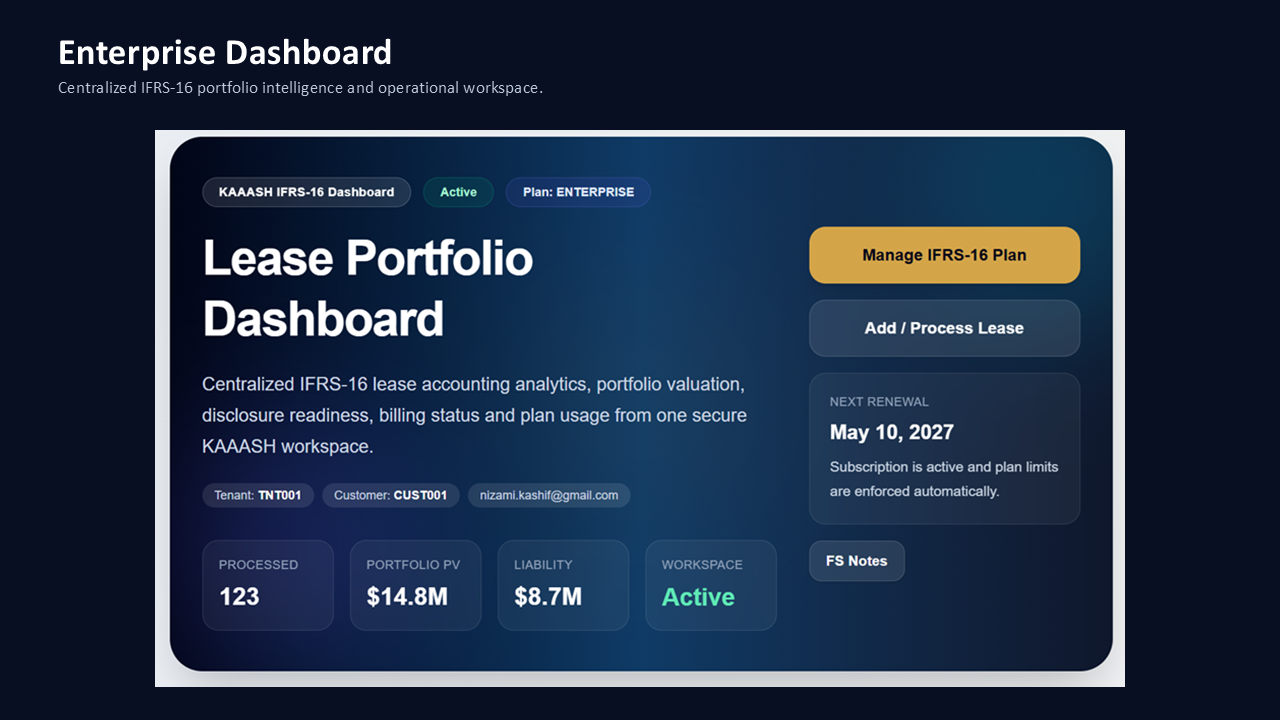Open the Portfolio PV $14.8M card
Screen dimensions: 1280x720
(x=415, y=585)
